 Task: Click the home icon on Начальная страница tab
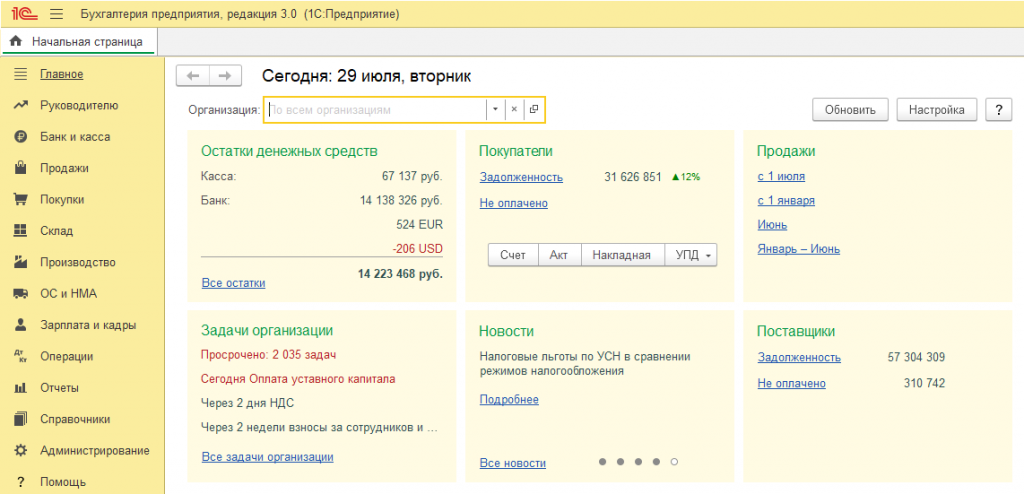coord(16,41)
